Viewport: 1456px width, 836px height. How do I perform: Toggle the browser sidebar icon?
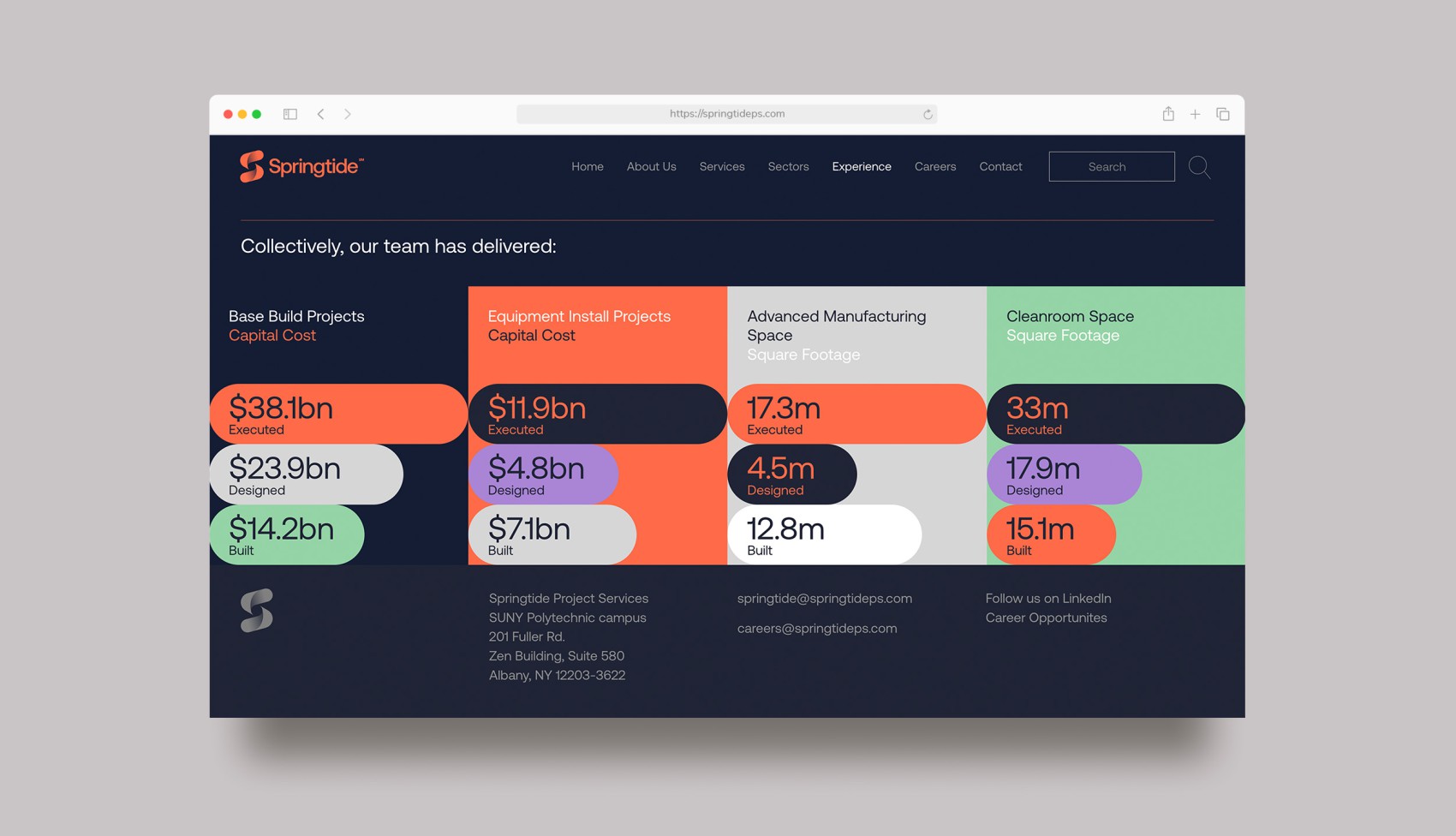pos(290,114)
